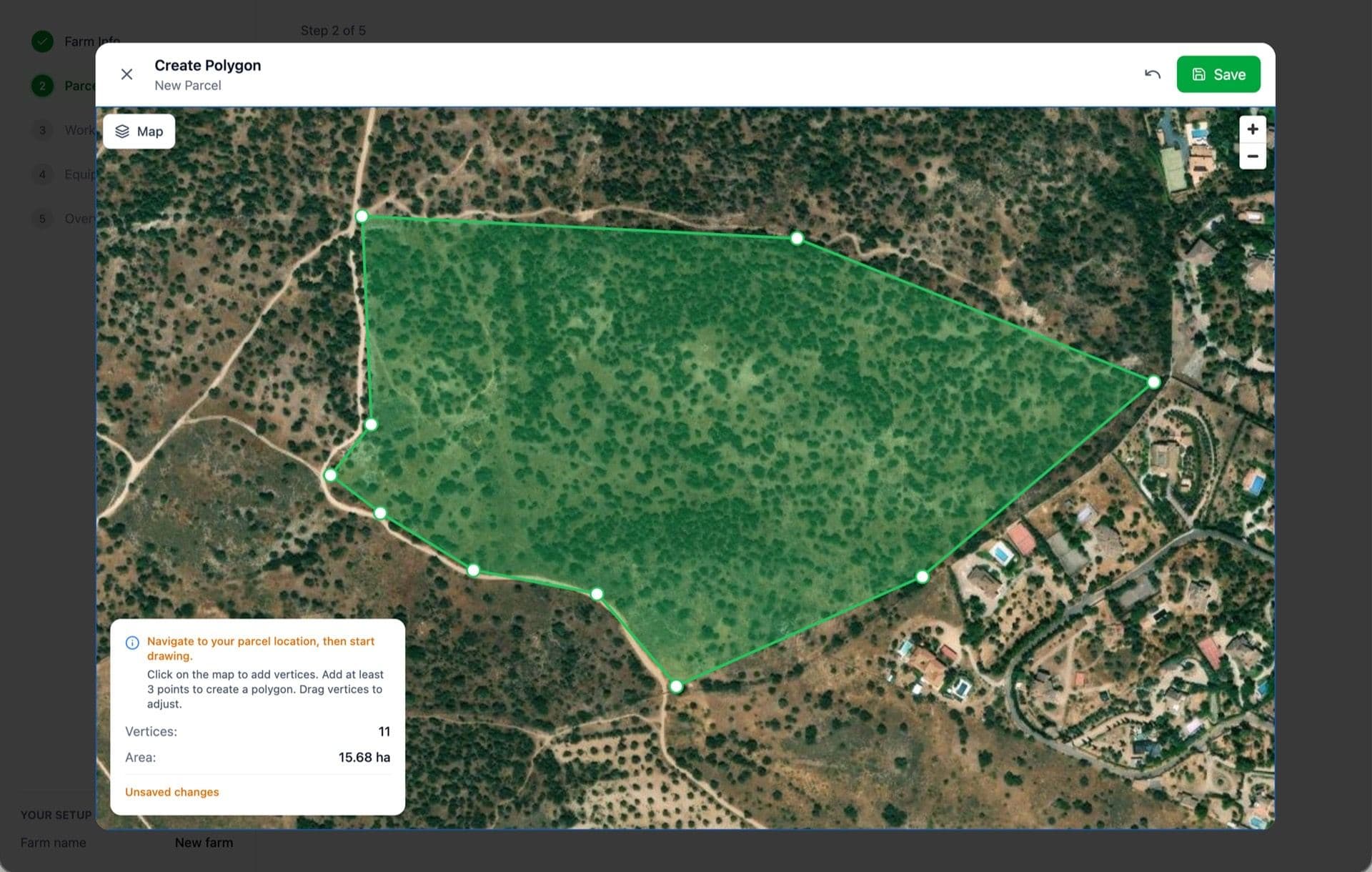This screenshot has width=1372, height=872.
Task: Click the save disk icon on Save button
Action: click(x=1199, y=74)
